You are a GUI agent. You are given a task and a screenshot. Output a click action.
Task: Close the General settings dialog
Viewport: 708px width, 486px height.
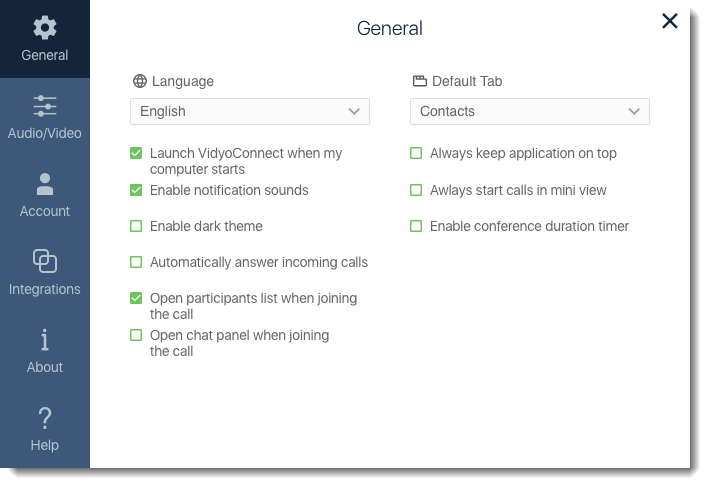[x=670, y=21]
